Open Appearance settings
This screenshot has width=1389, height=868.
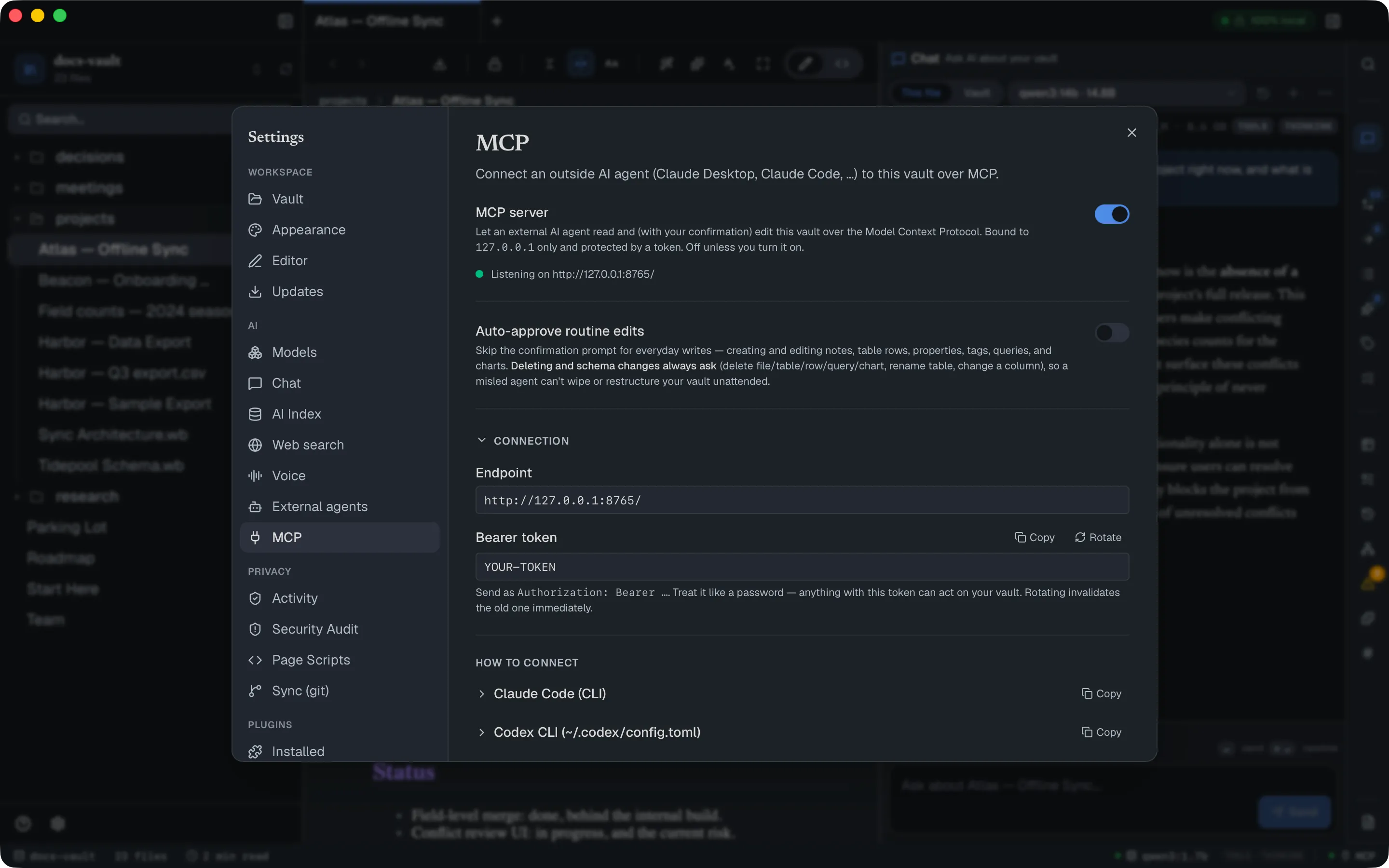[x=340, y=230]
